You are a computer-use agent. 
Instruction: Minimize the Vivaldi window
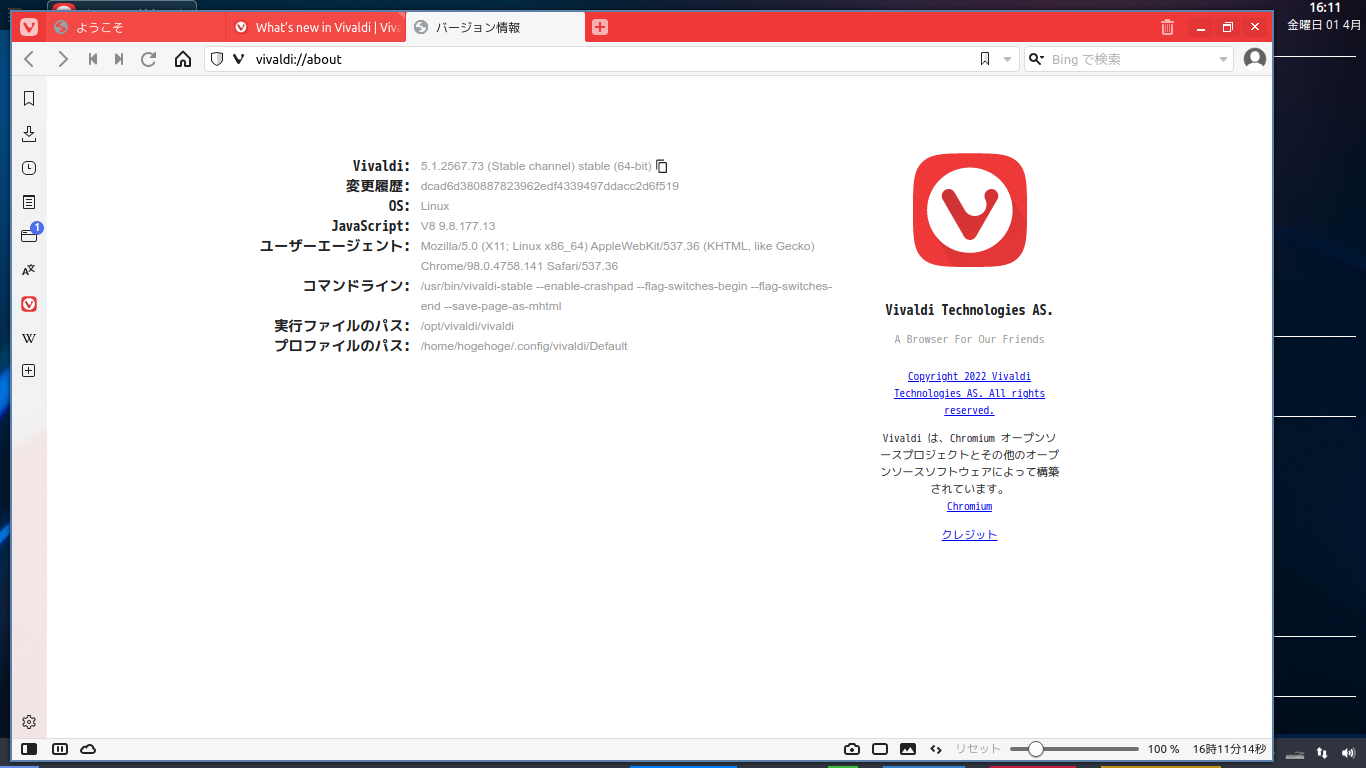(1201, 27)
